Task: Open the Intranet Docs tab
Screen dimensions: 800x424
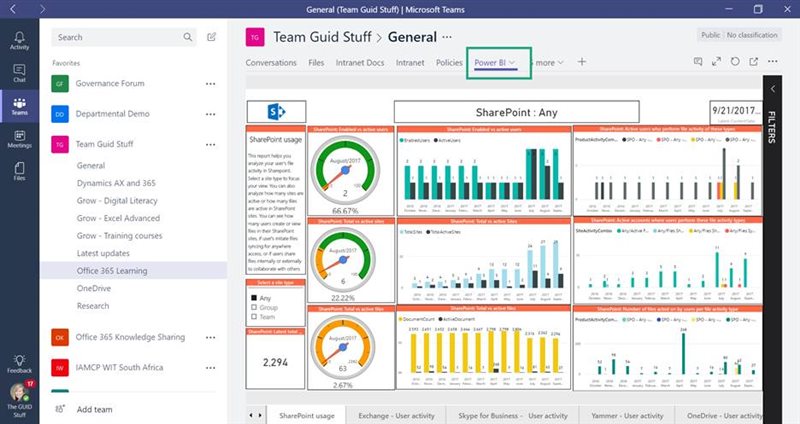Action: click(360, 63)
